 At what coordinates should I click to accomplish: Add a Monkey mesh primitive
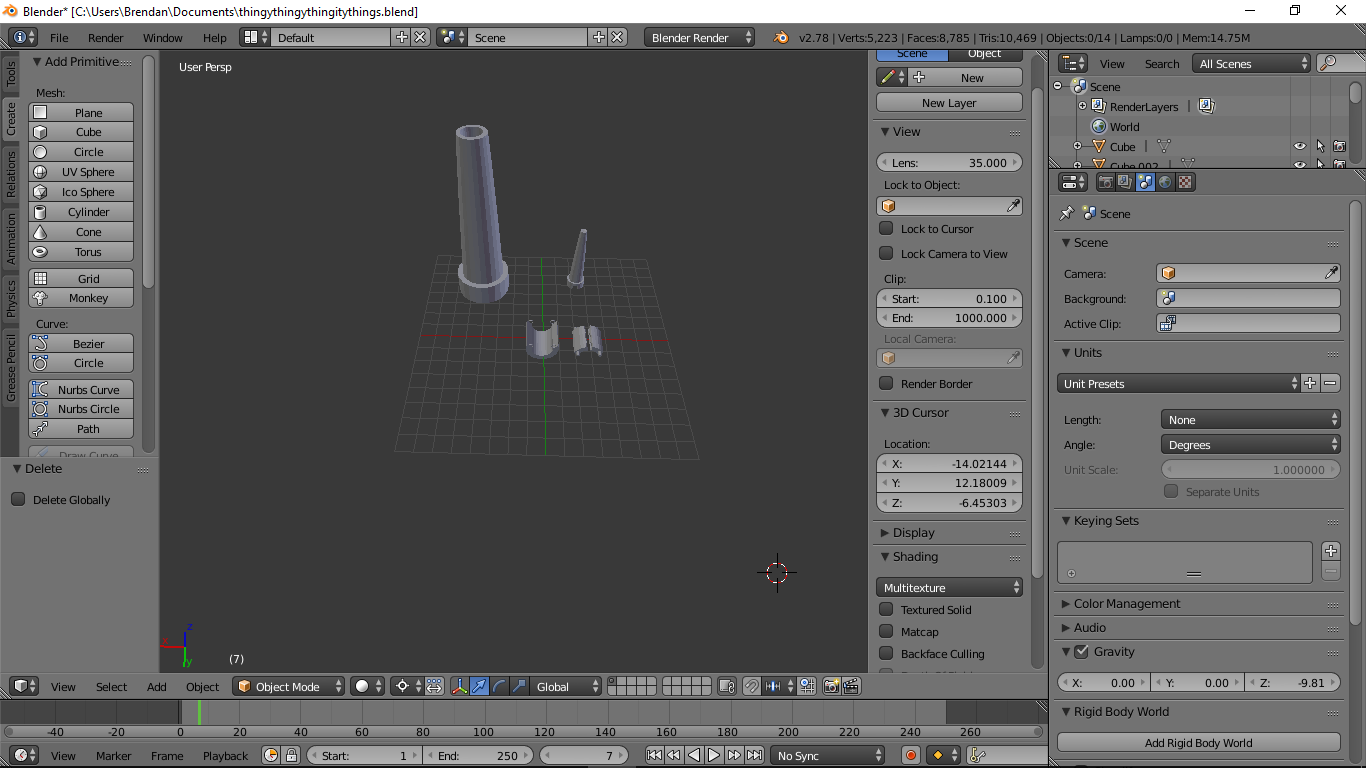pyautogui.click(x=81, y=297)
